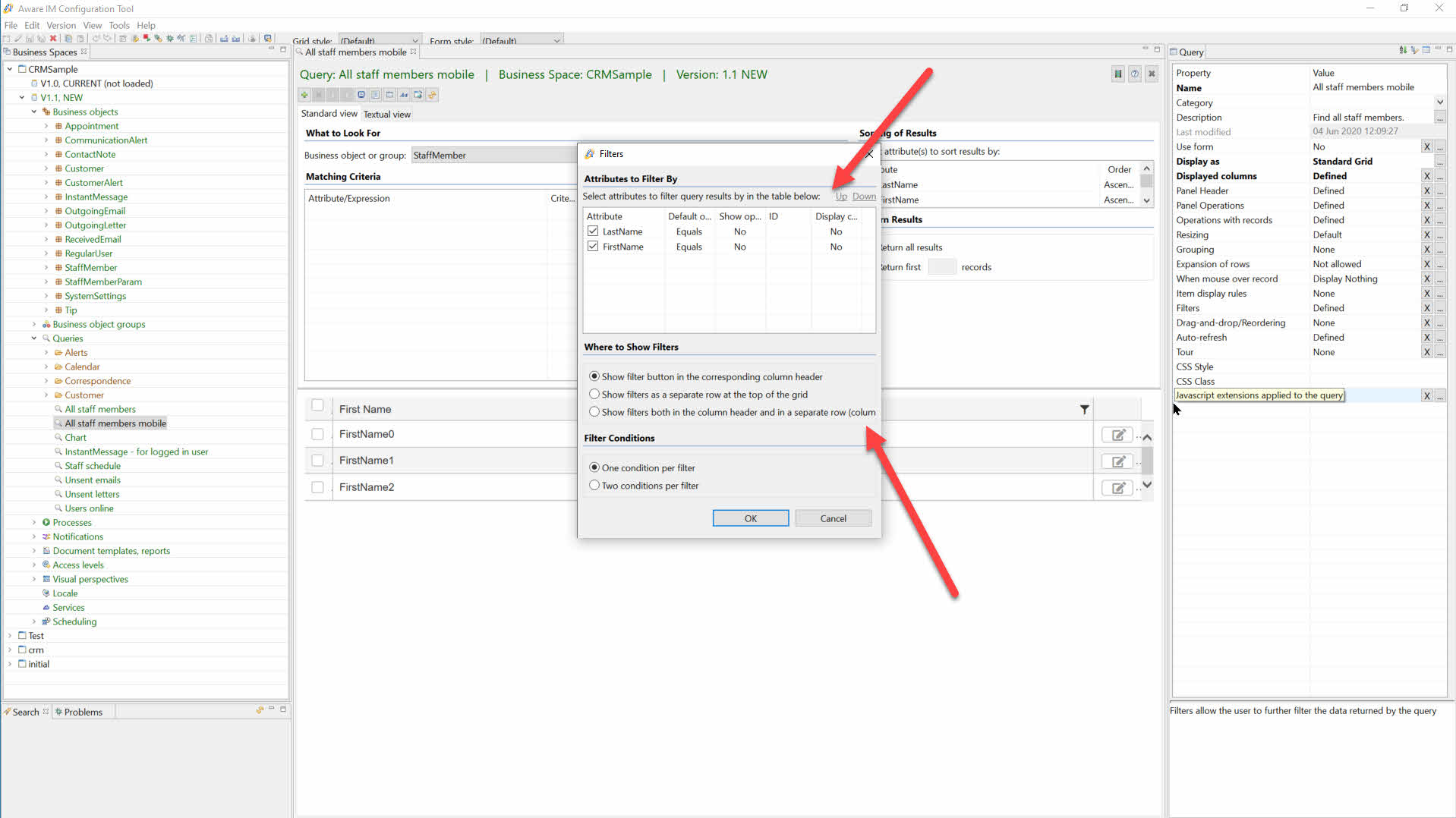Toggle the select-all checkbox in grid header
Viewport: 1456px width, 818px height.
pyautogui.click(x=317, y=405)
